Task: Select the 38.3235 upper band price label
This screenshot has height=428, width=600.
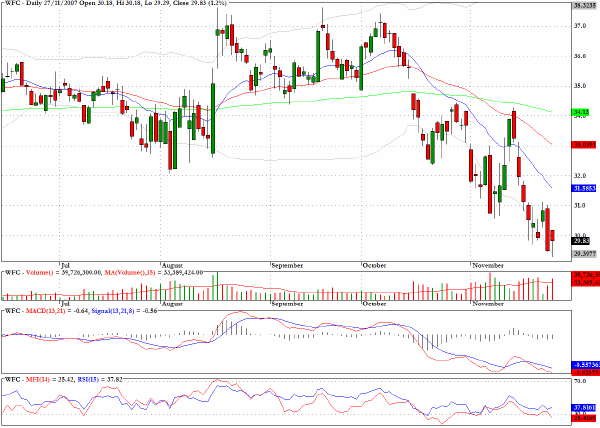Action: [x=585, y=5]
